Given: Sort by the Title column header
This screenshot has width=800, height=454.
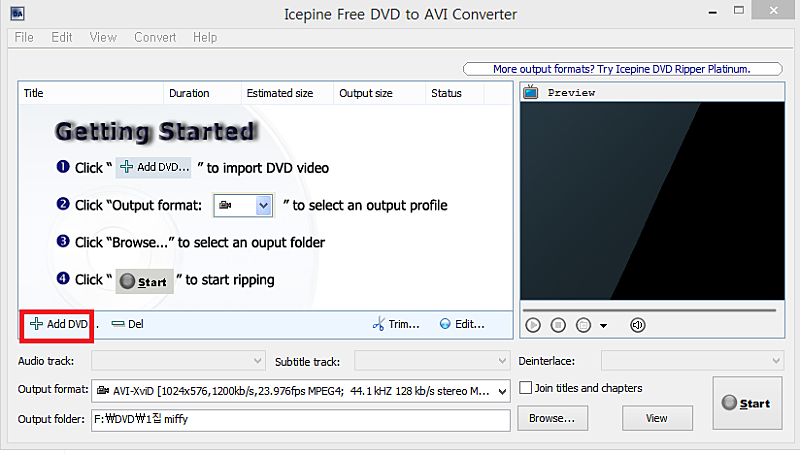Looking at the screenshot, I should (x=91, y=93).
